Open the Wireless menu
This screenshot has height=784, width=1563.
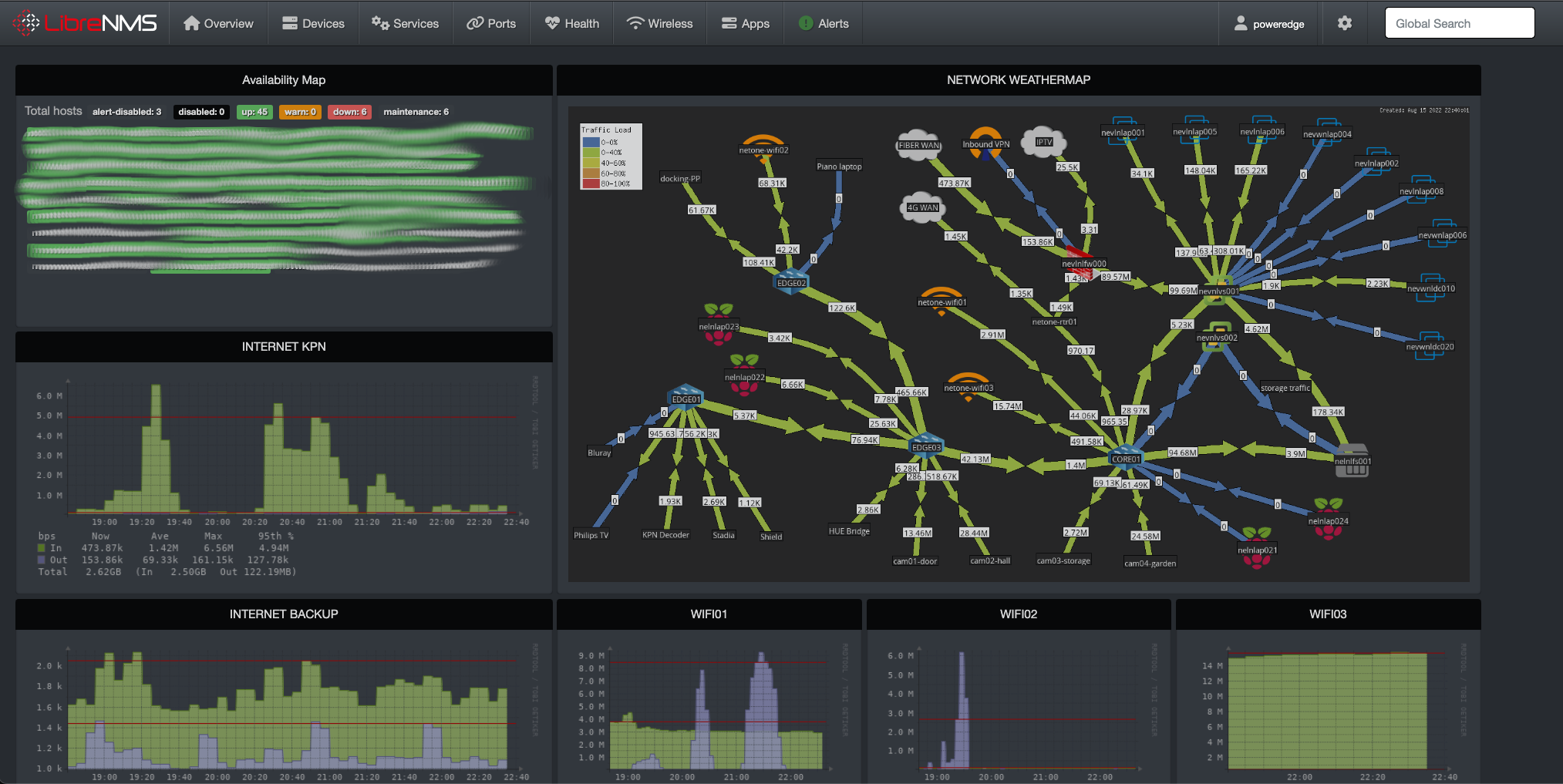pos(659,23)
